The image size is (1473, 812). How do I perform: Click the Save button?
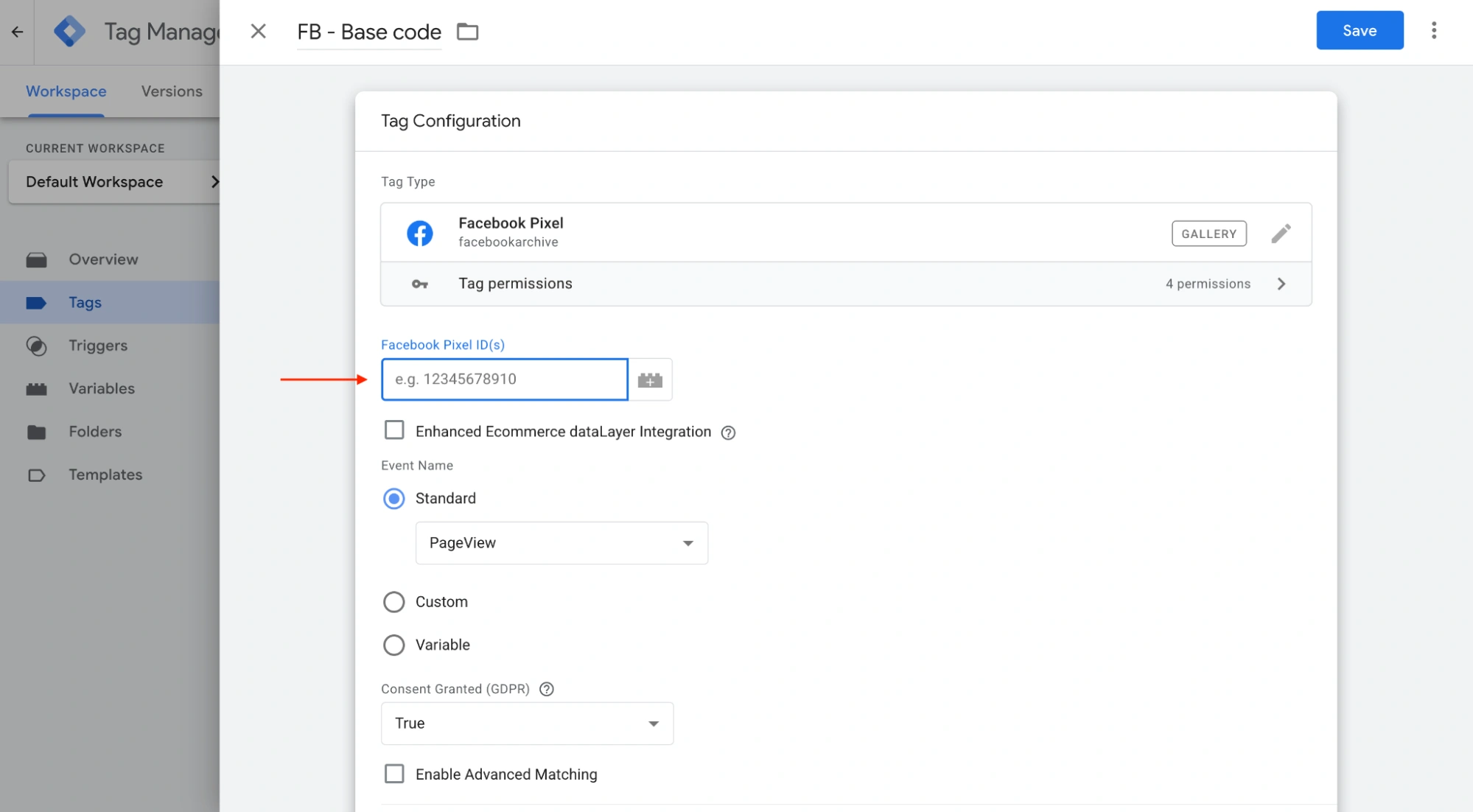pos(1359,30)
